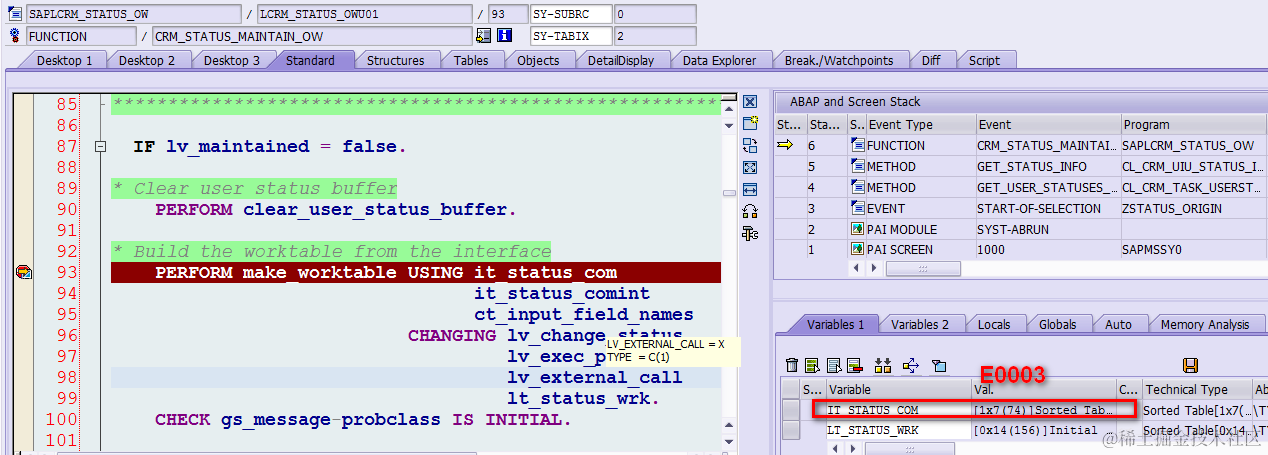Click the CRM_STATUS_MAINTAIN_OW function name field

[311, 36]
